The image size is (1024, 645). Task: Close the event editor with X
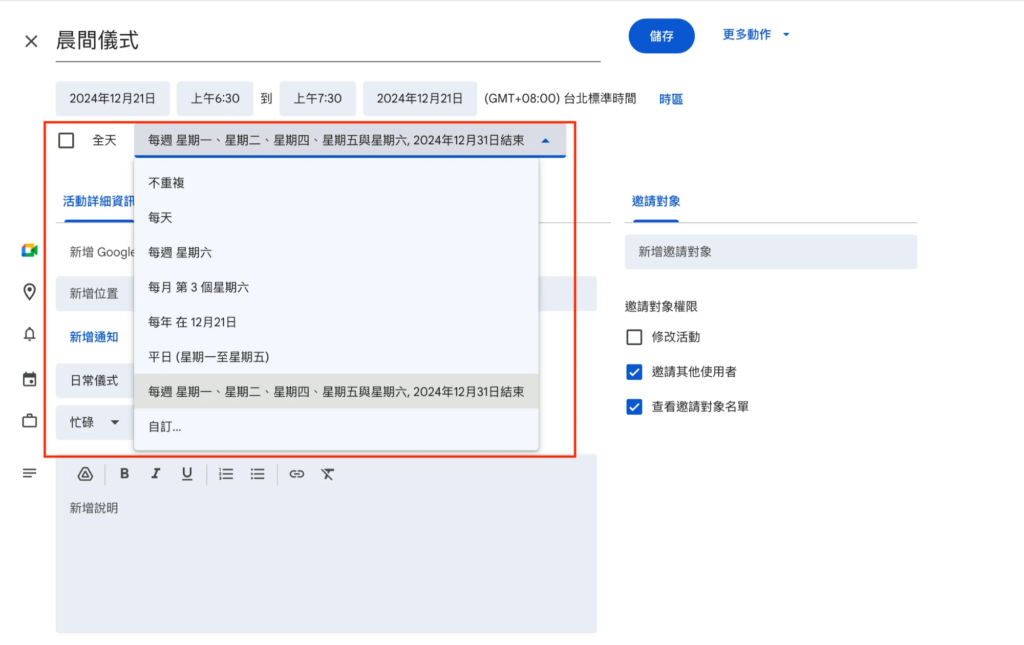coord(31,41)
